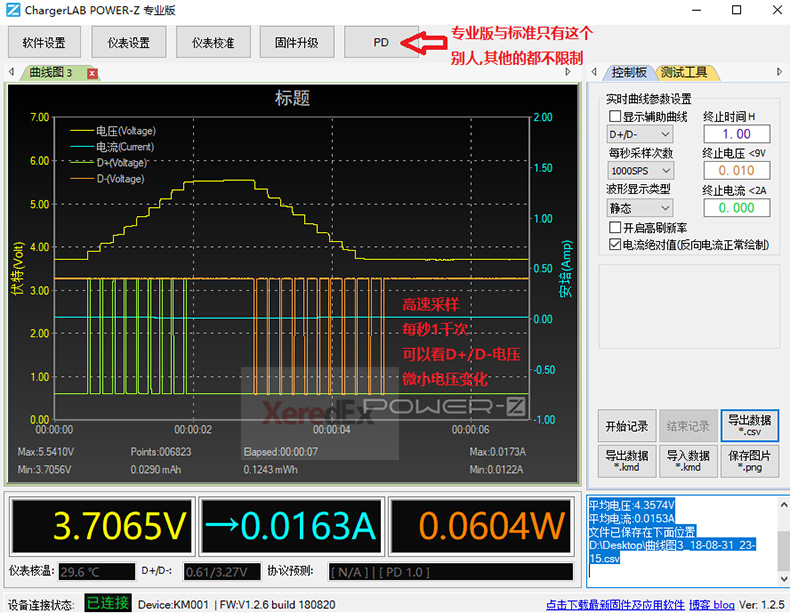Viewport: 790px width, 613px height.
Task: Export data as *.csv
Action: pos(749,426)
